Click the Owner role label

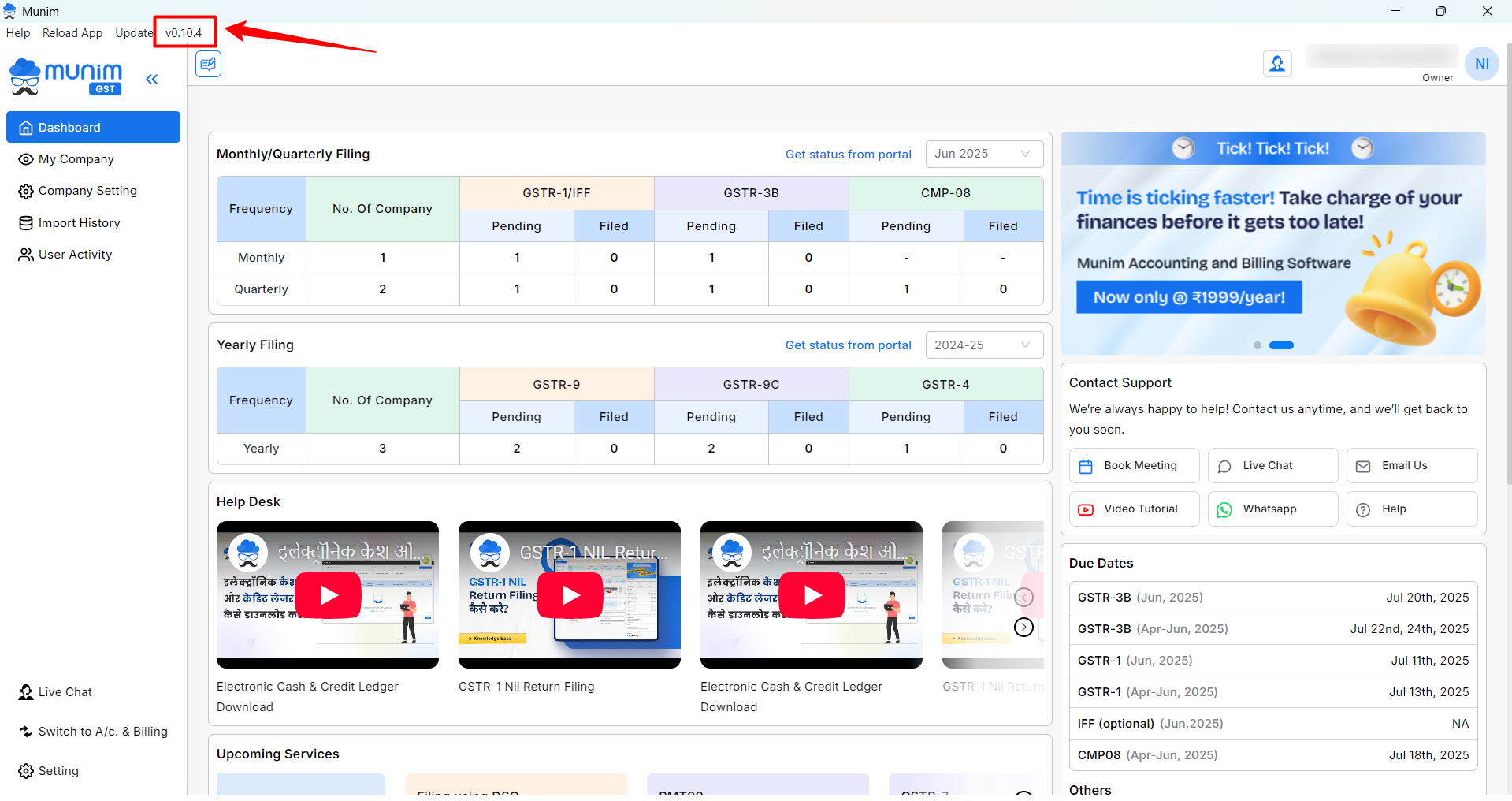(x=1438, y=78)
